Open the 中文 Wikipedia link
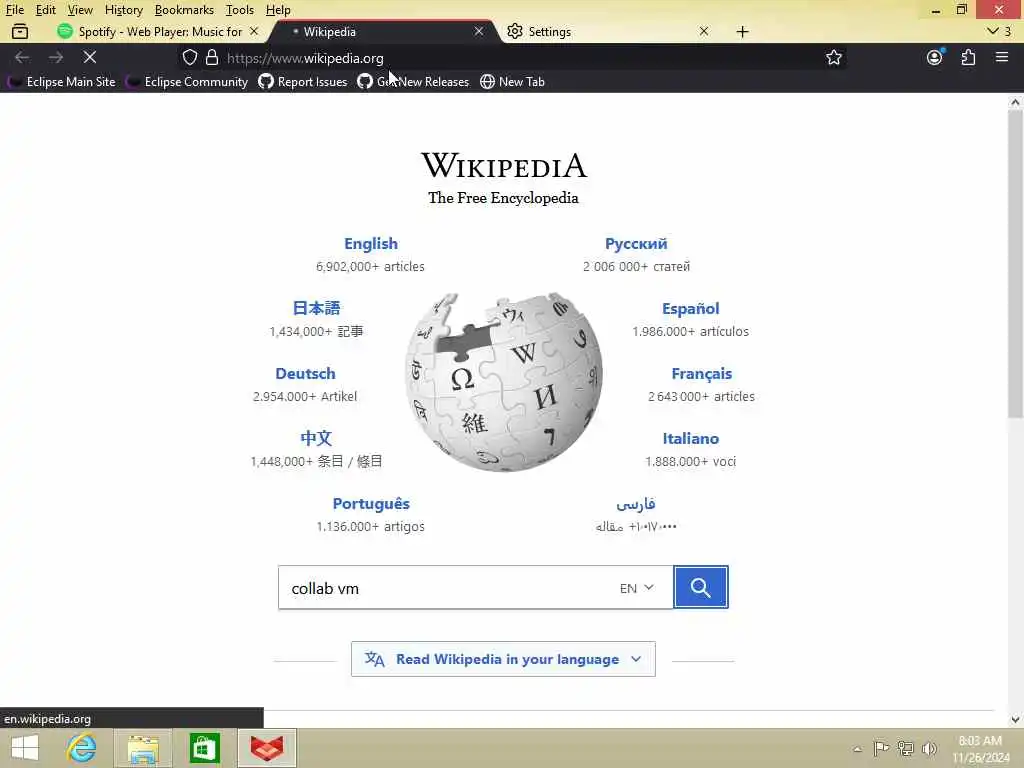 [316, 438]
